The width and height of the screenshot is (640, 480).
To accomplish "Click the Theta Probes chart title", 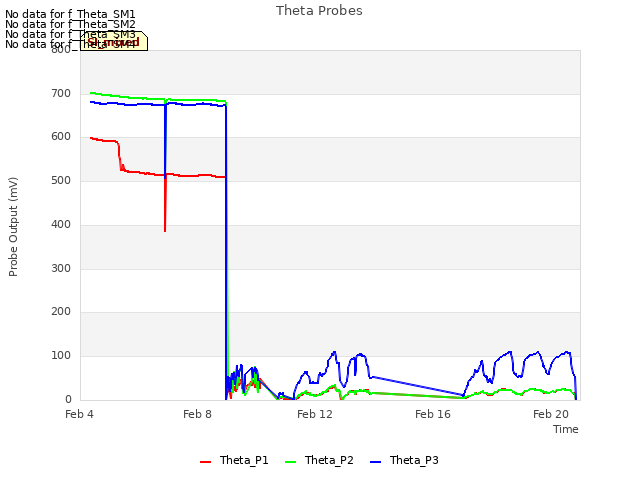I will 319,11.
